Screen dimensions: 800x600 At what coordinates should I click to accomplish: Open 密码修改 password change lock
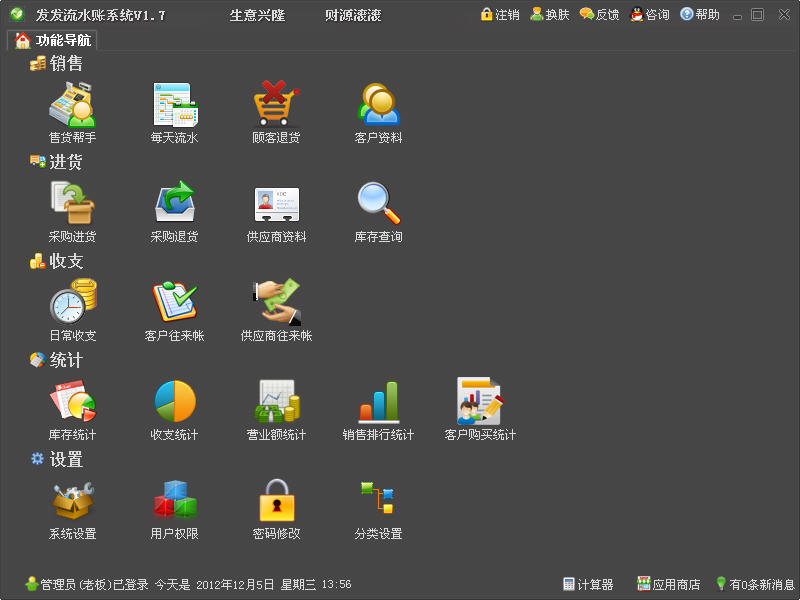276,509
